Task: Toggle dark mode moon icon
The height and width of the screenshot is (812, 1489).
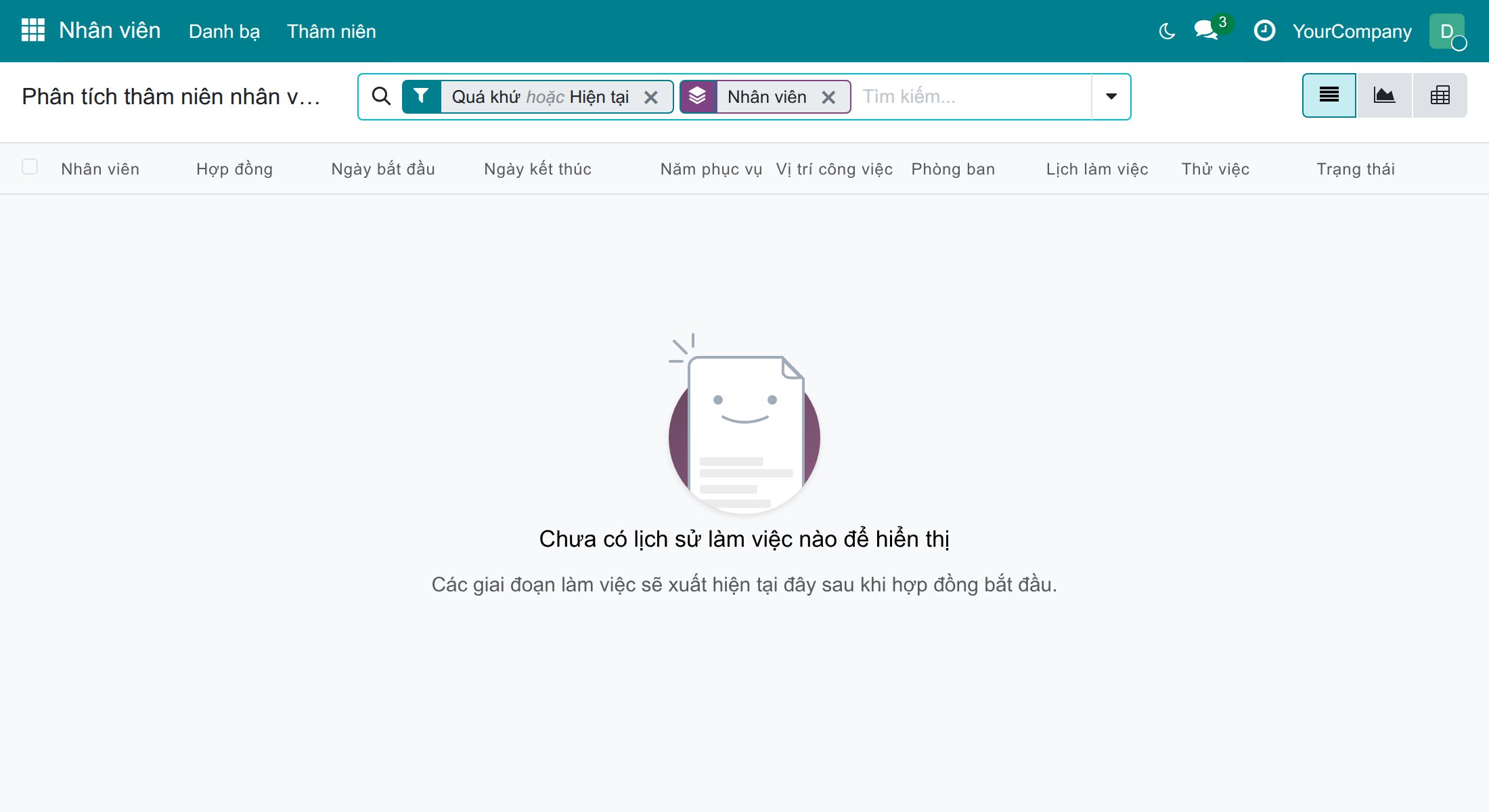Action: tap(1167, 31)
